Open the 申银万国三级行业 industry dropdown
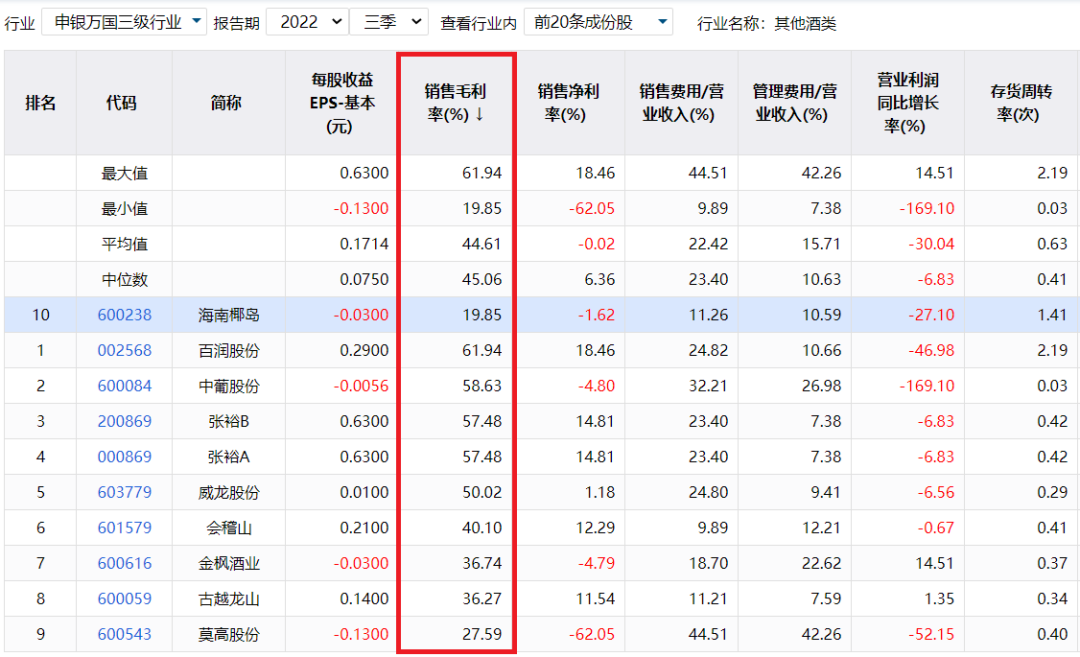Image resolution: width=1080 pixels, height=657 pixels. point(124,22)
